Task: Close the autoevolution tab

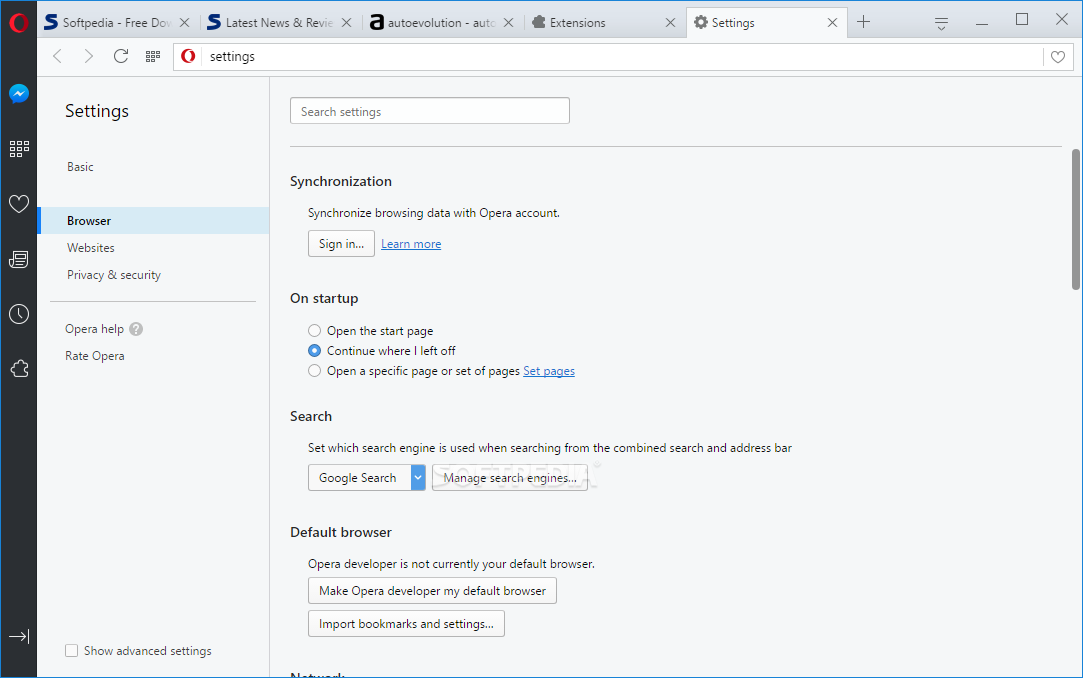Action: pos(508,23)
